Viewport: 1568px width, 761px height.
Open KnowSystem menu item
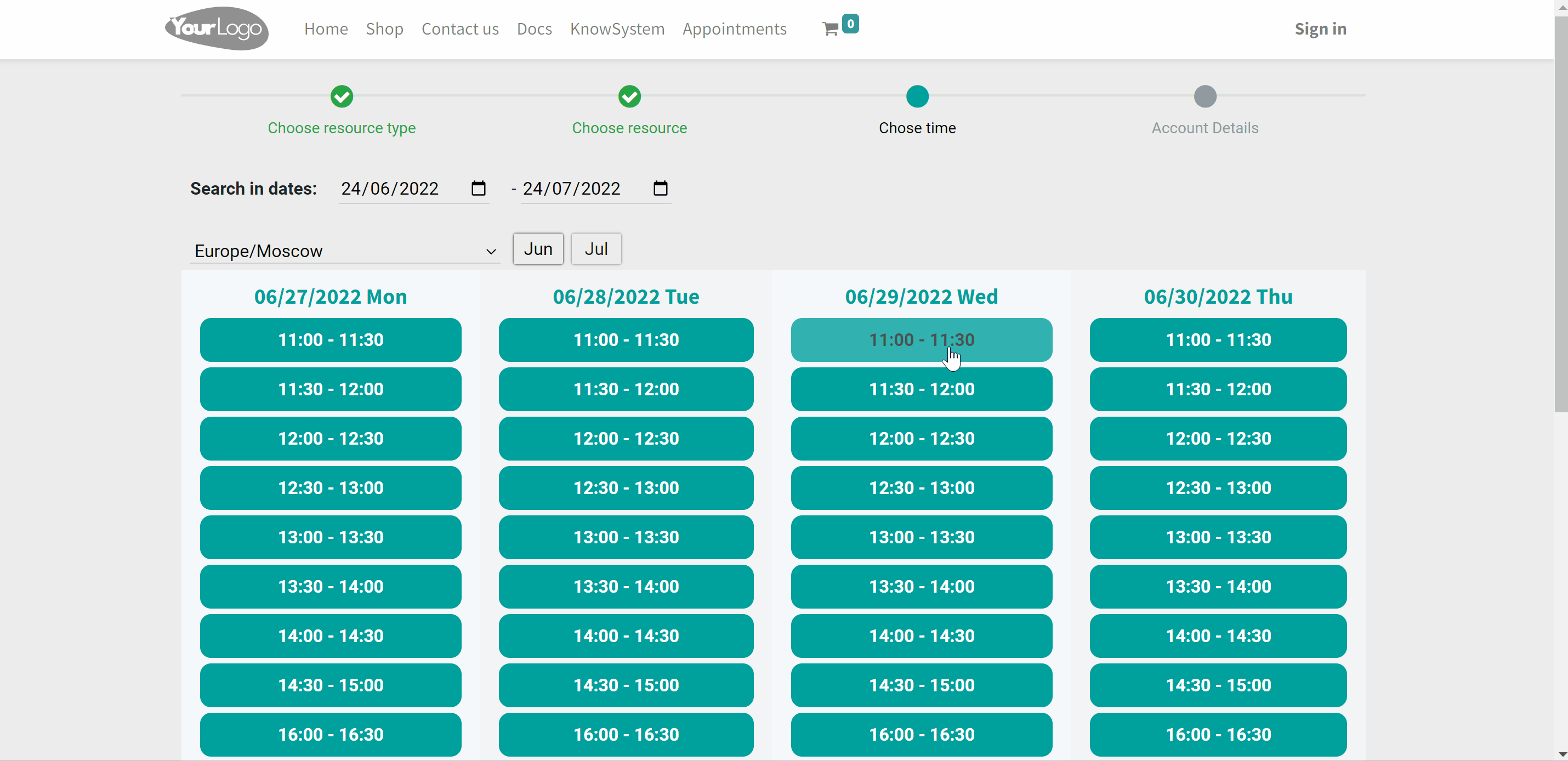(x=617, y=29)
